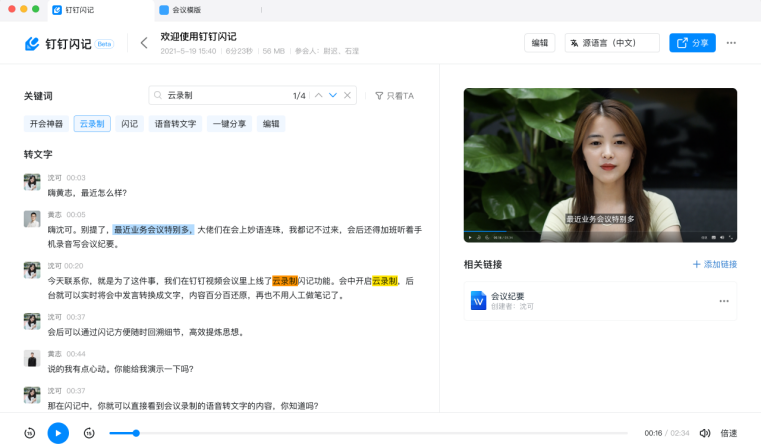Click the orange highlighted 云录制 match
765x448 pixels.
(x=285, y=281)
